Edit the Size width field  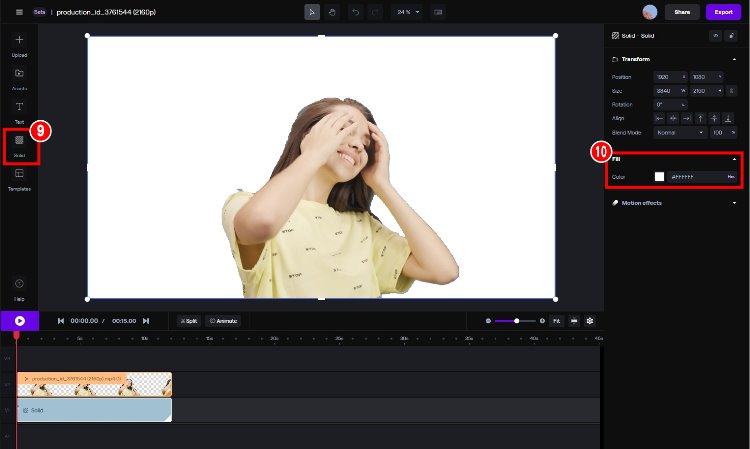pos(671,91)
